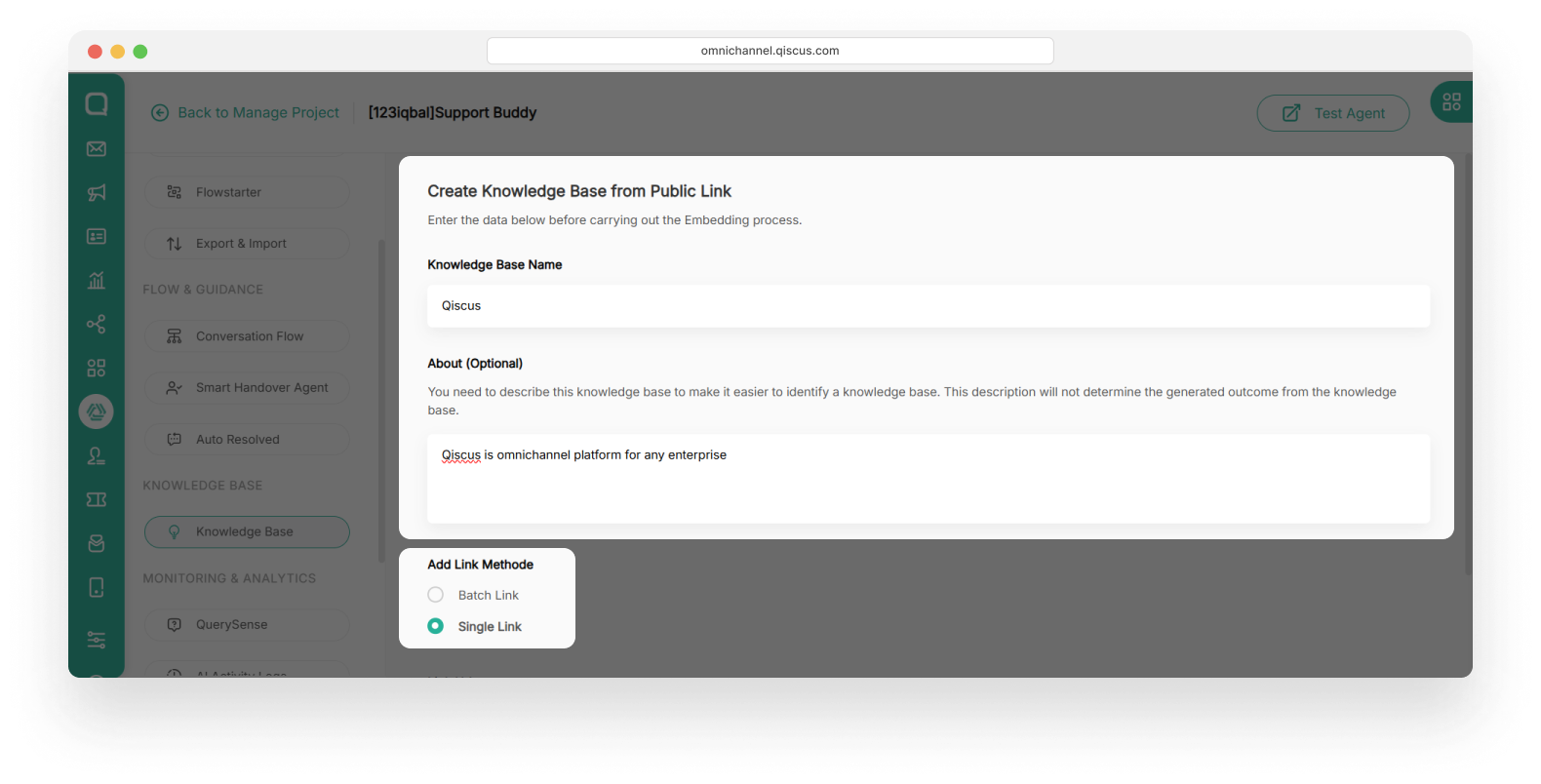Open the integration nodes icon
The image size is (1541, 784).
pos(97,324)
